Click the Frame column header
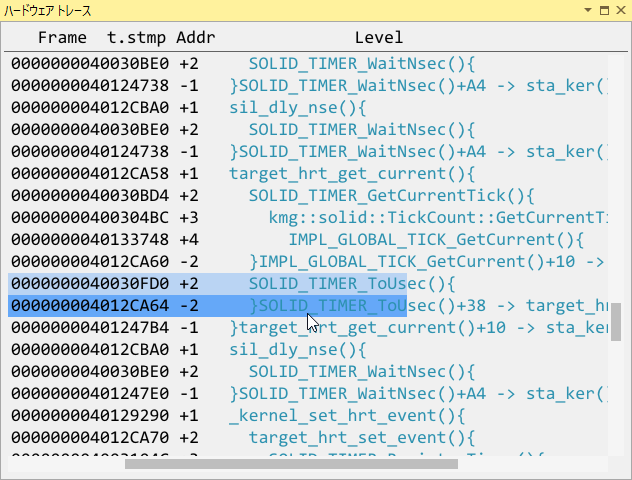 62,38
